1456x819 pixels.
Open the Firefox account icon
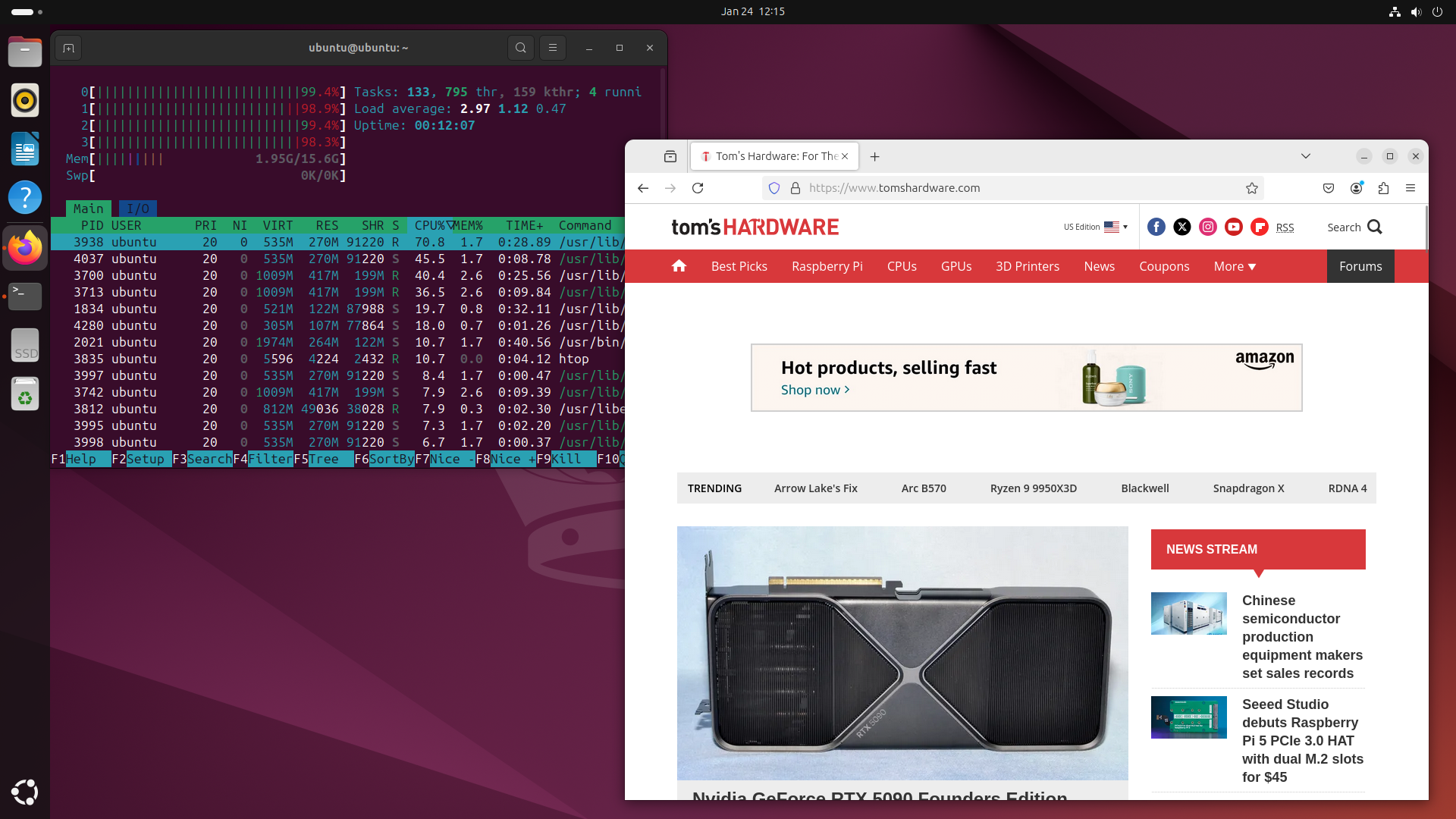(1356, 188)
